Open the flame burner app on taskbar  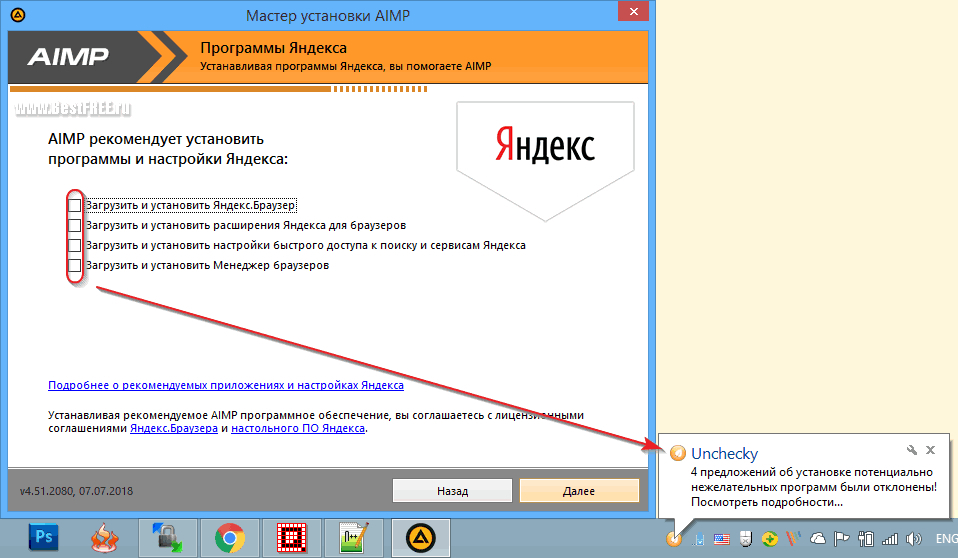(x=104, y=538)
